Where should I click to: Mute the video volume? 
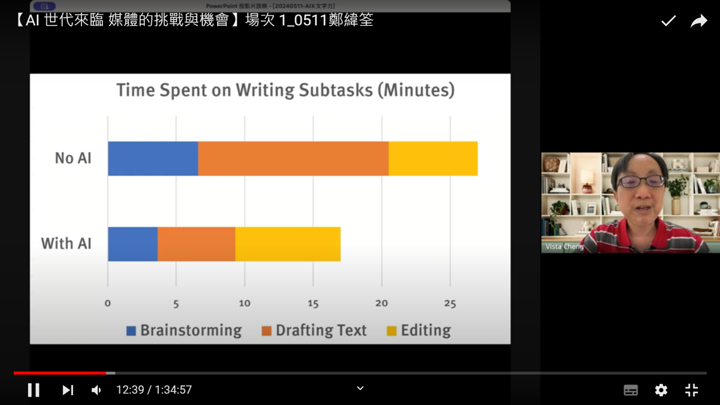coord(96,390)
